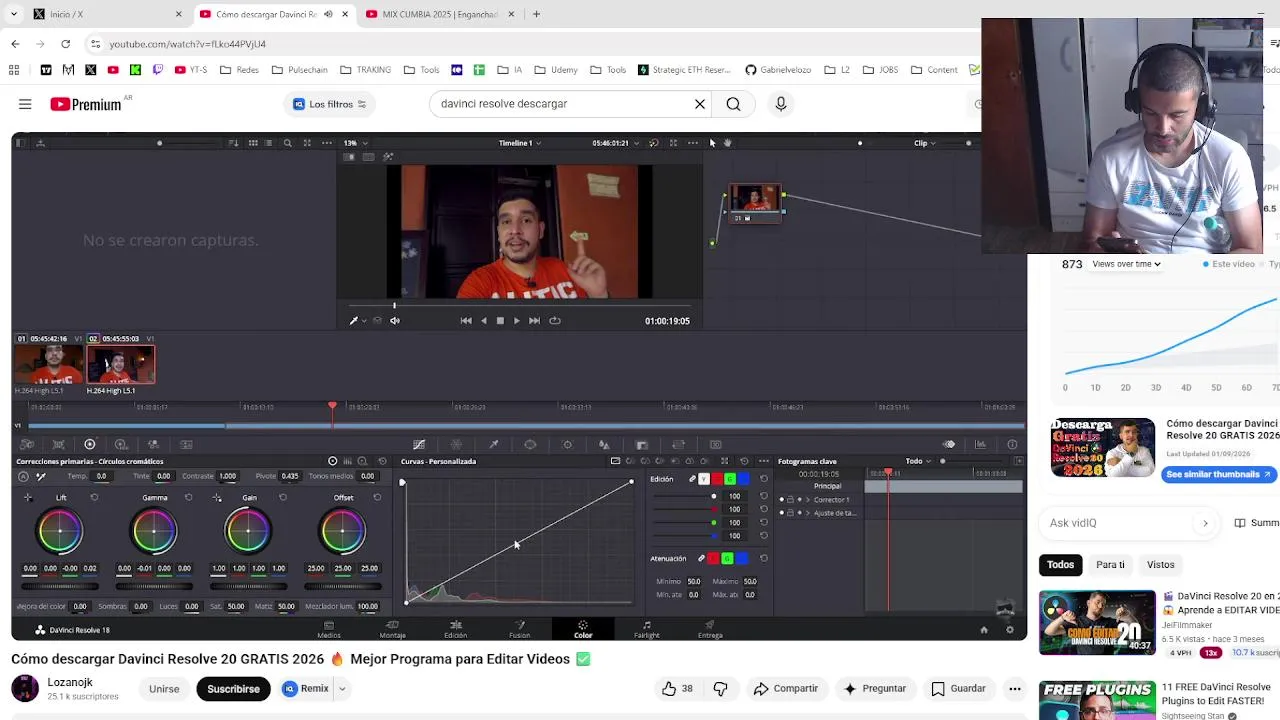
Task: Select the pointer tool in node editor
Action: point(712,143)
